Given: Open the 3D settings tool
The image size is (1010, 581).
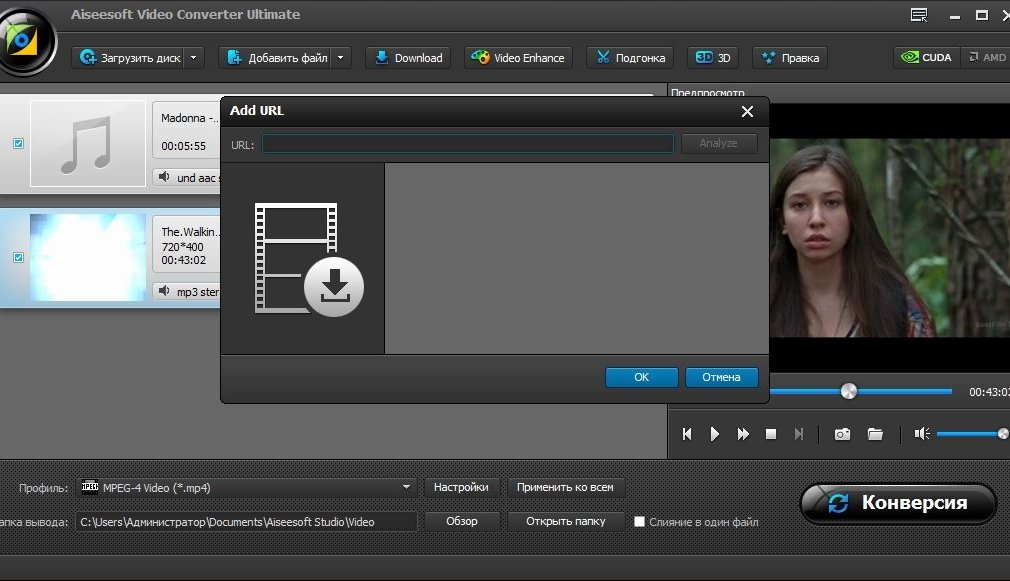Looking at the screenshot, I should [713, 58].
